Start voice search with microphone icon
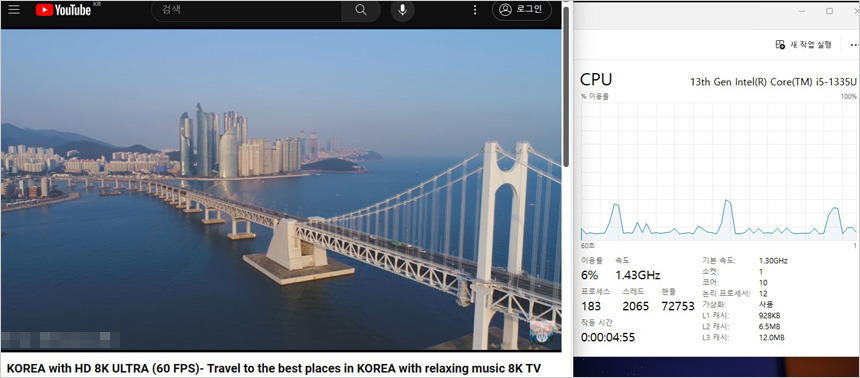860x378 pixels. (403, 10)
